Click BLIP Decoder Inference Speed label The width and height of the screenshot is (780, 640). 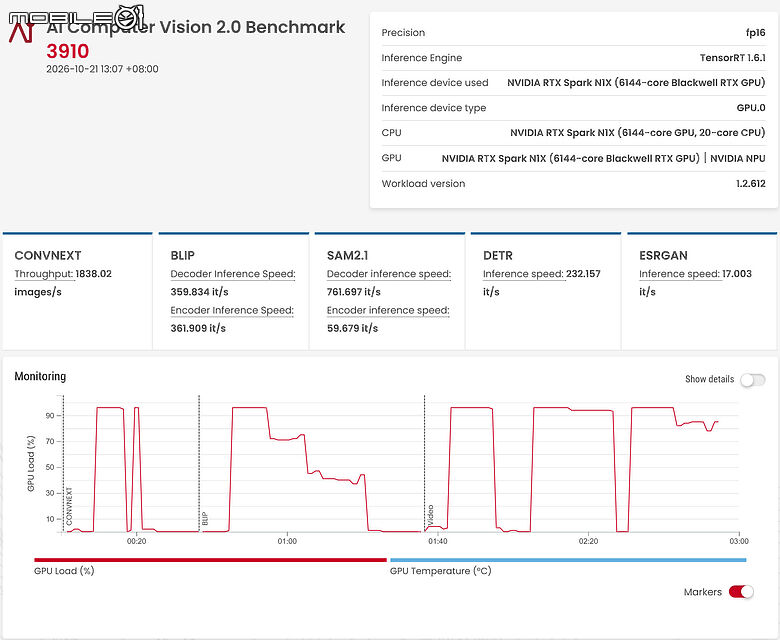(x=233, y=274)
